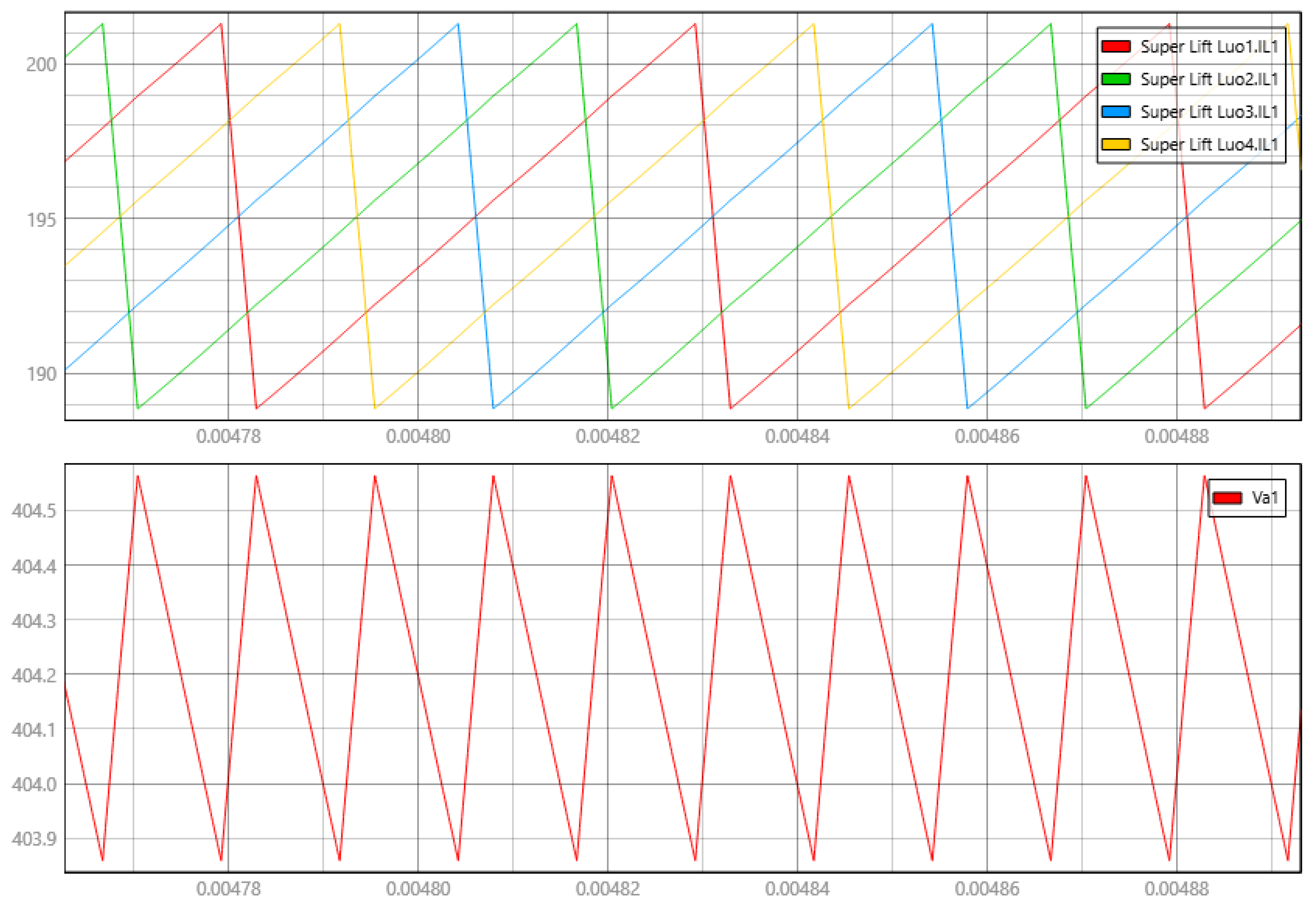Click the red Super Lift Luo1.IL1 legend swatch
The image size is (1316, 904).
[x=1115, y=46]
